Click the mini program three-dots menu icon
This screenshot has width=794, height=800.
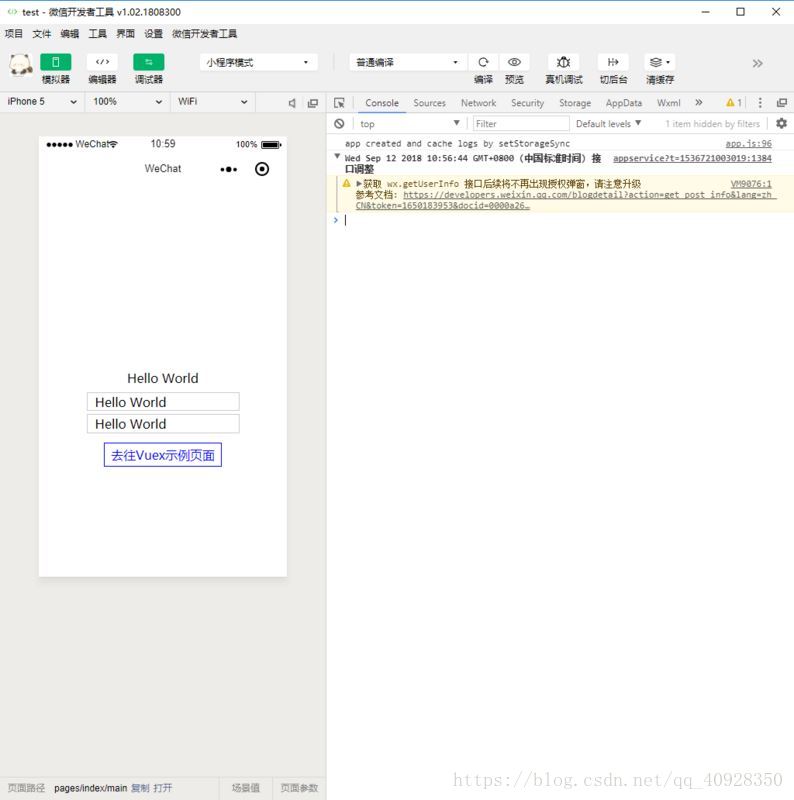(x=228, y=169)
